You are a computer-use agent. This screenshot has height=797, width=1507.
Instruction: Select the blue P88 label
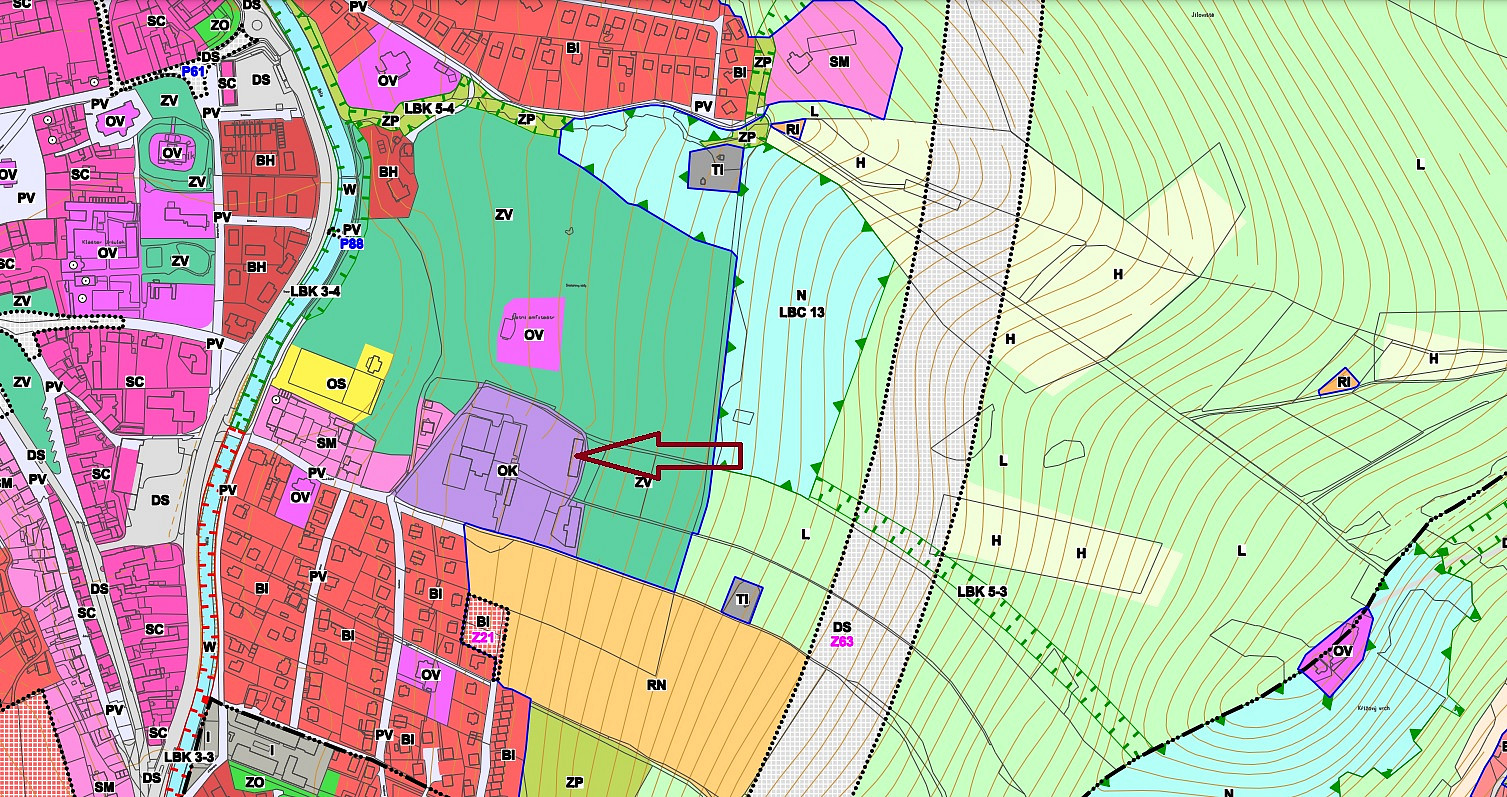coord(351,243)
